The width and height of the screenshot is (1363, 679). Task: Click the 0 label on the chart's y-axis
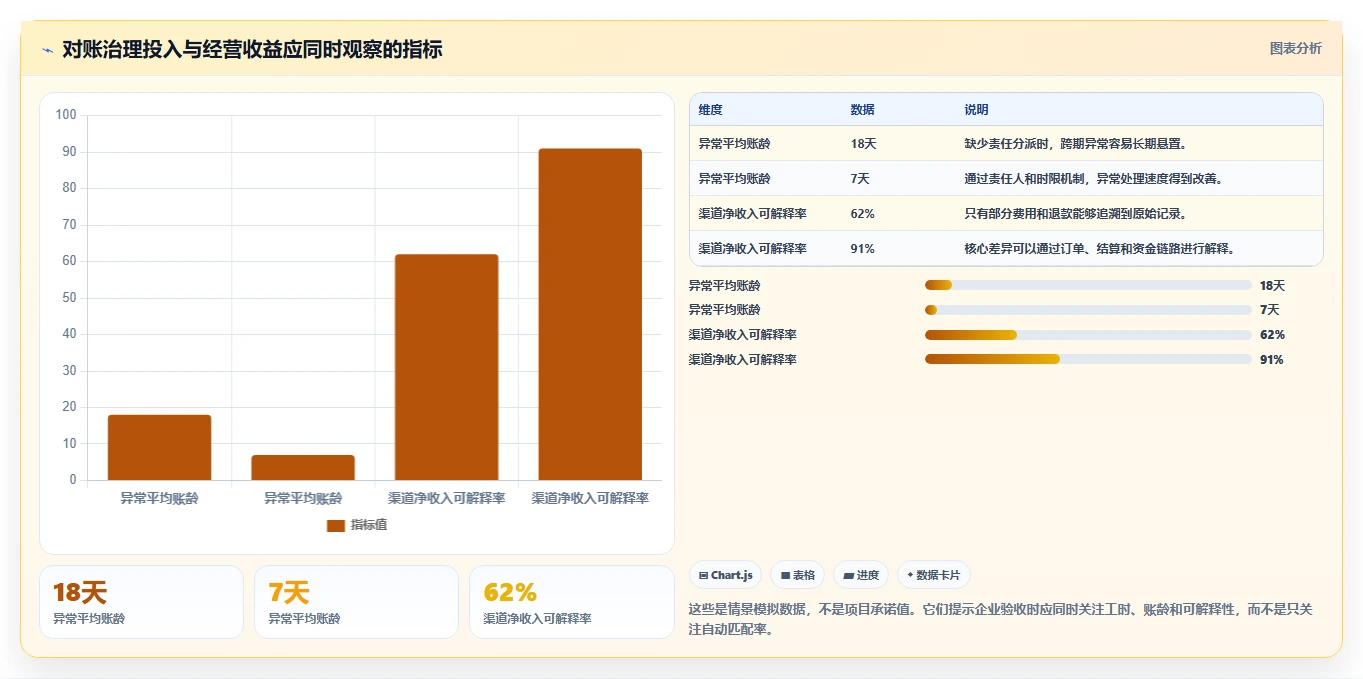click(73, 480)
